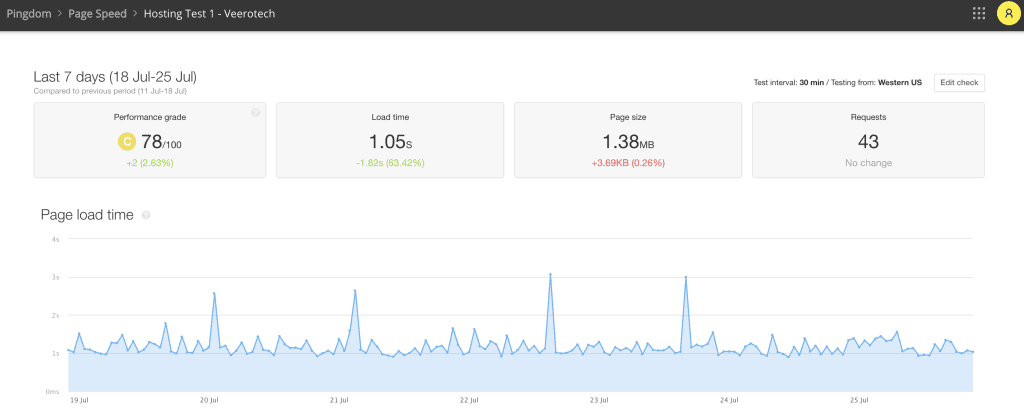Click the 22 Jul axis label
The image size is (1024, 418).
pyautogui.click(x=469, y=399)
